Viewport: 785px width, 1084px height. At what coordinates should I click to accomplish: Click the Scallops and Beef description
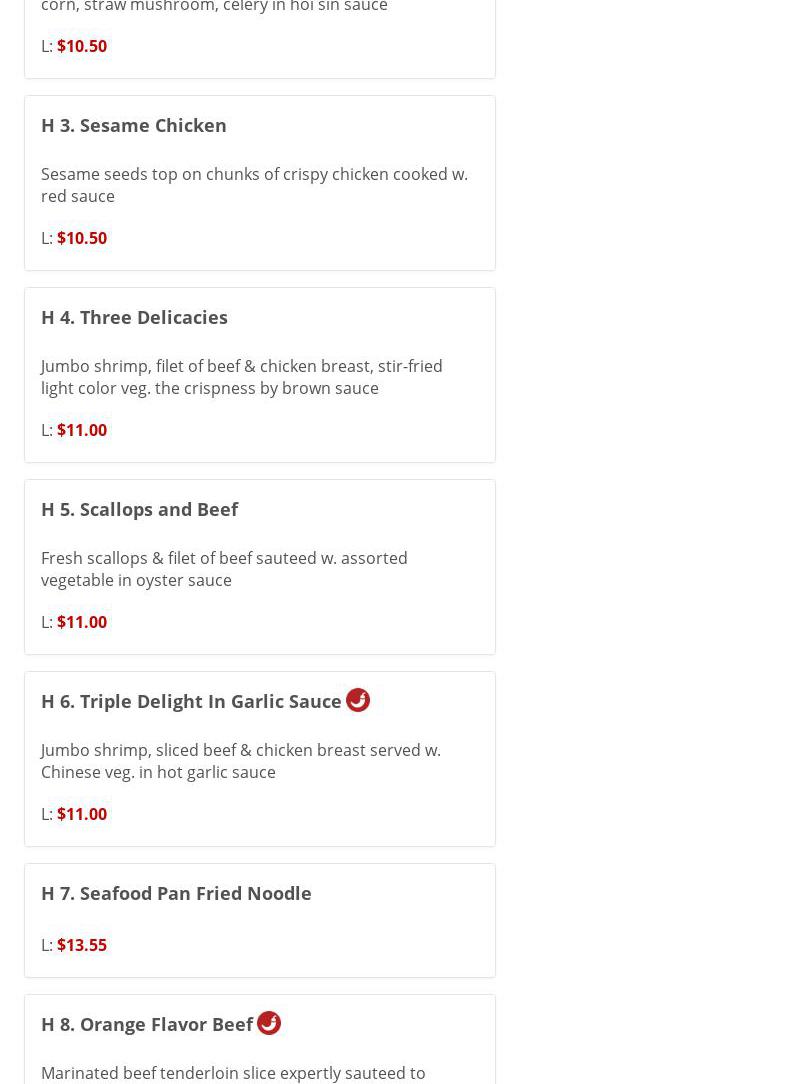coord(224,569)
